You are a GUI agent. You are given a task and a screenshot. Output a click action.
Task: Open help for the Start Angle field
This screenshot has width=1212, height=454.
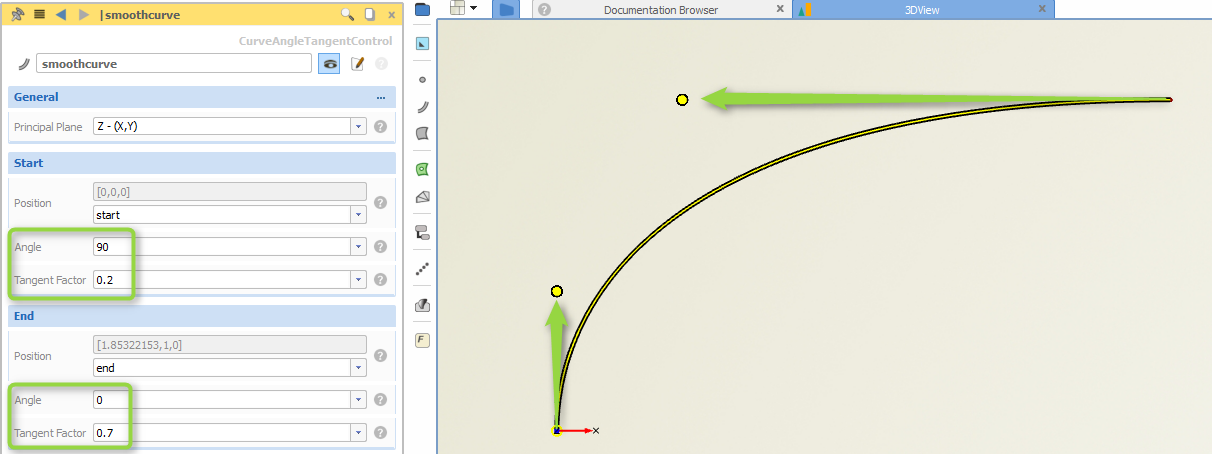point(380,247)
